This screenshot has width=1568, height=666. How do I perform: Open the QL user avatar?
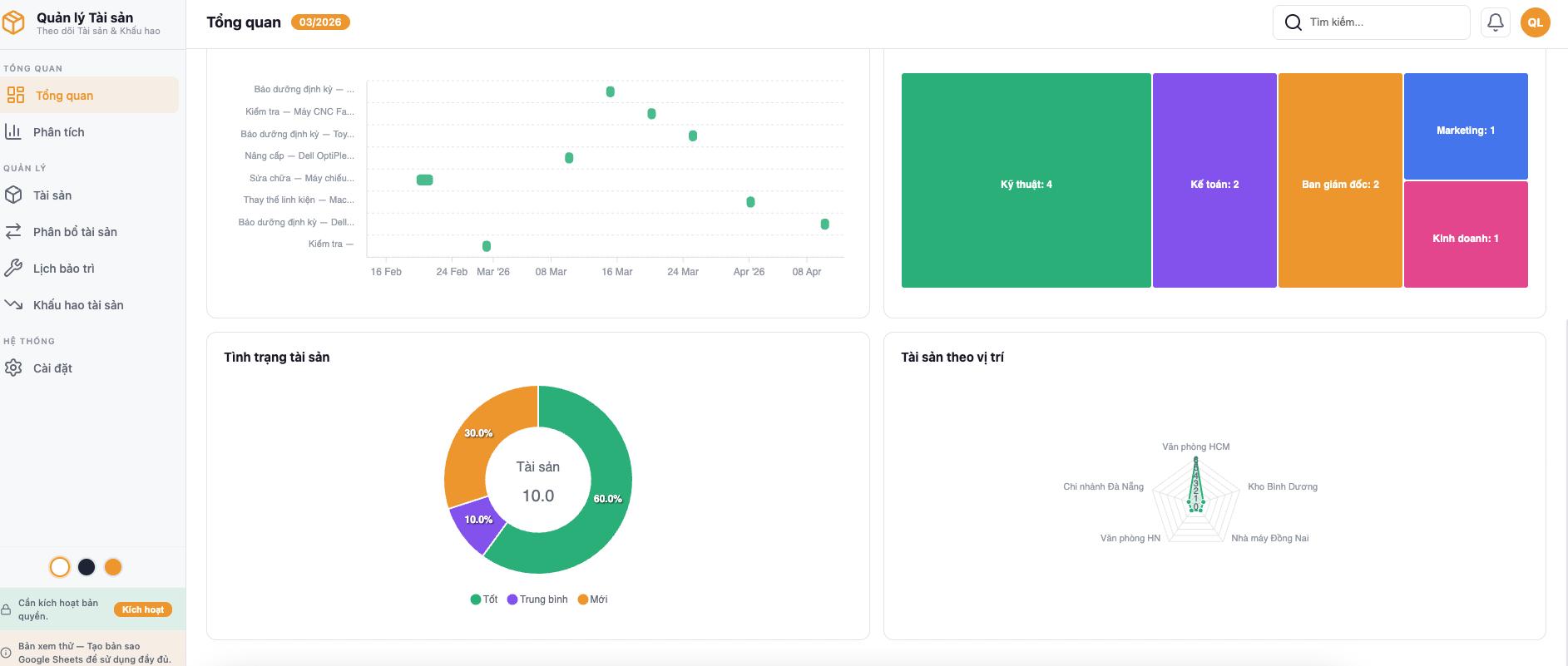(x=1535, y=22)
